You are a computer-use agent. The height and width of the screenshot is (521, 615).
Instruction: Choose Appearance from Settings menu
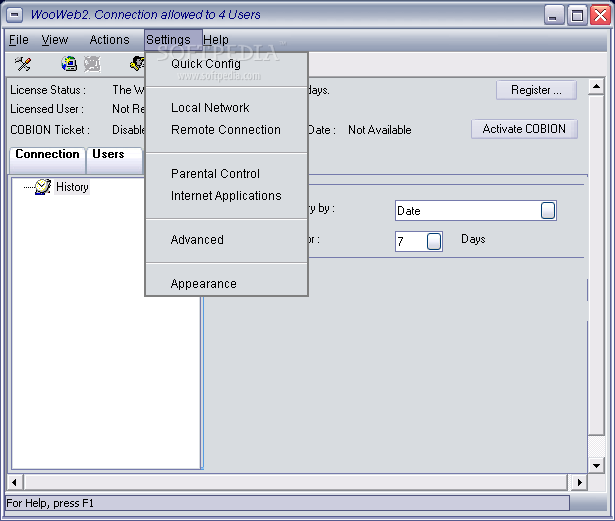point(226,283)
